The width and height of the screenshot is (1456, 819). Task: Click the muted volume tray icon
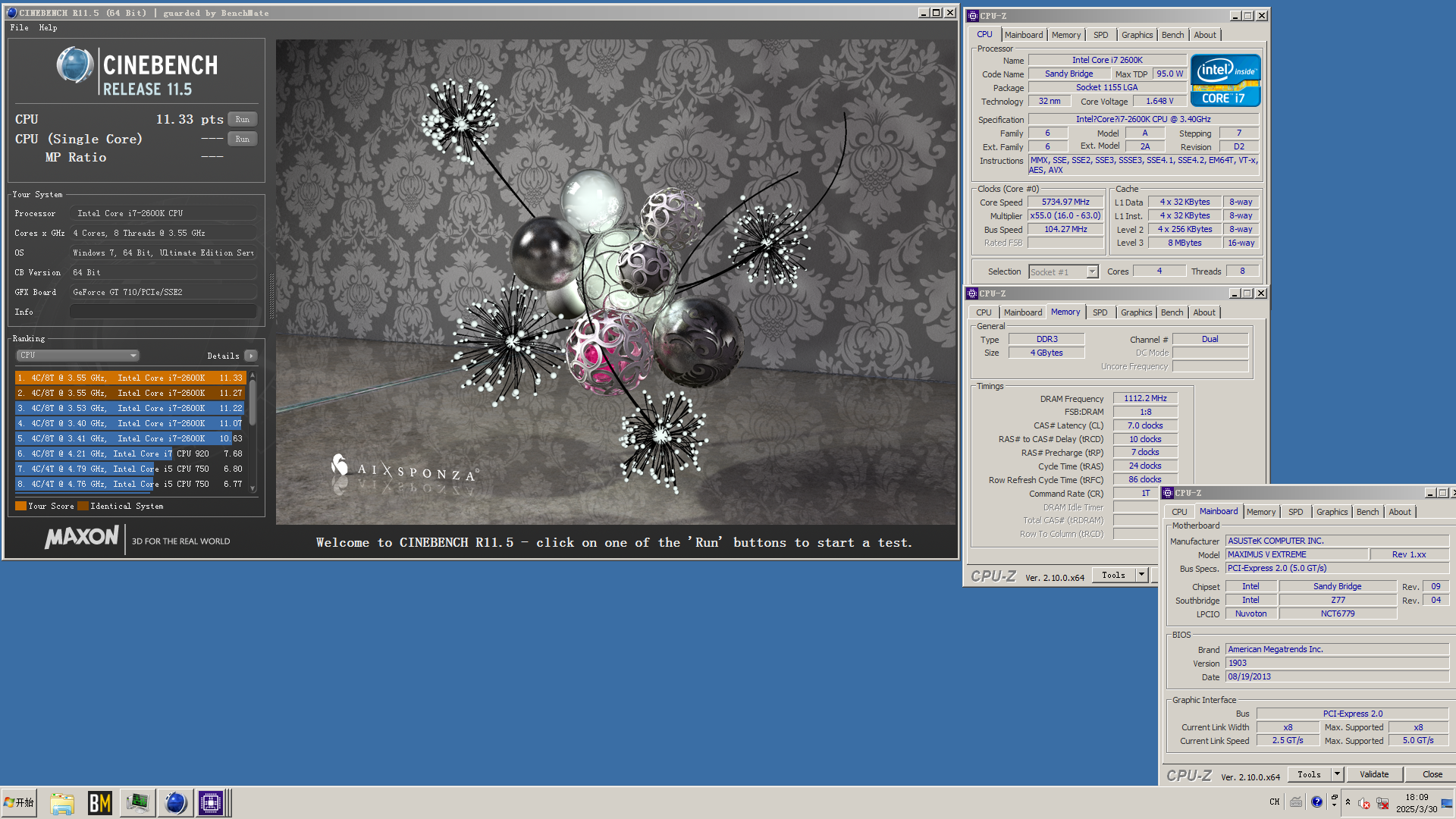[x=1364, y=803]
